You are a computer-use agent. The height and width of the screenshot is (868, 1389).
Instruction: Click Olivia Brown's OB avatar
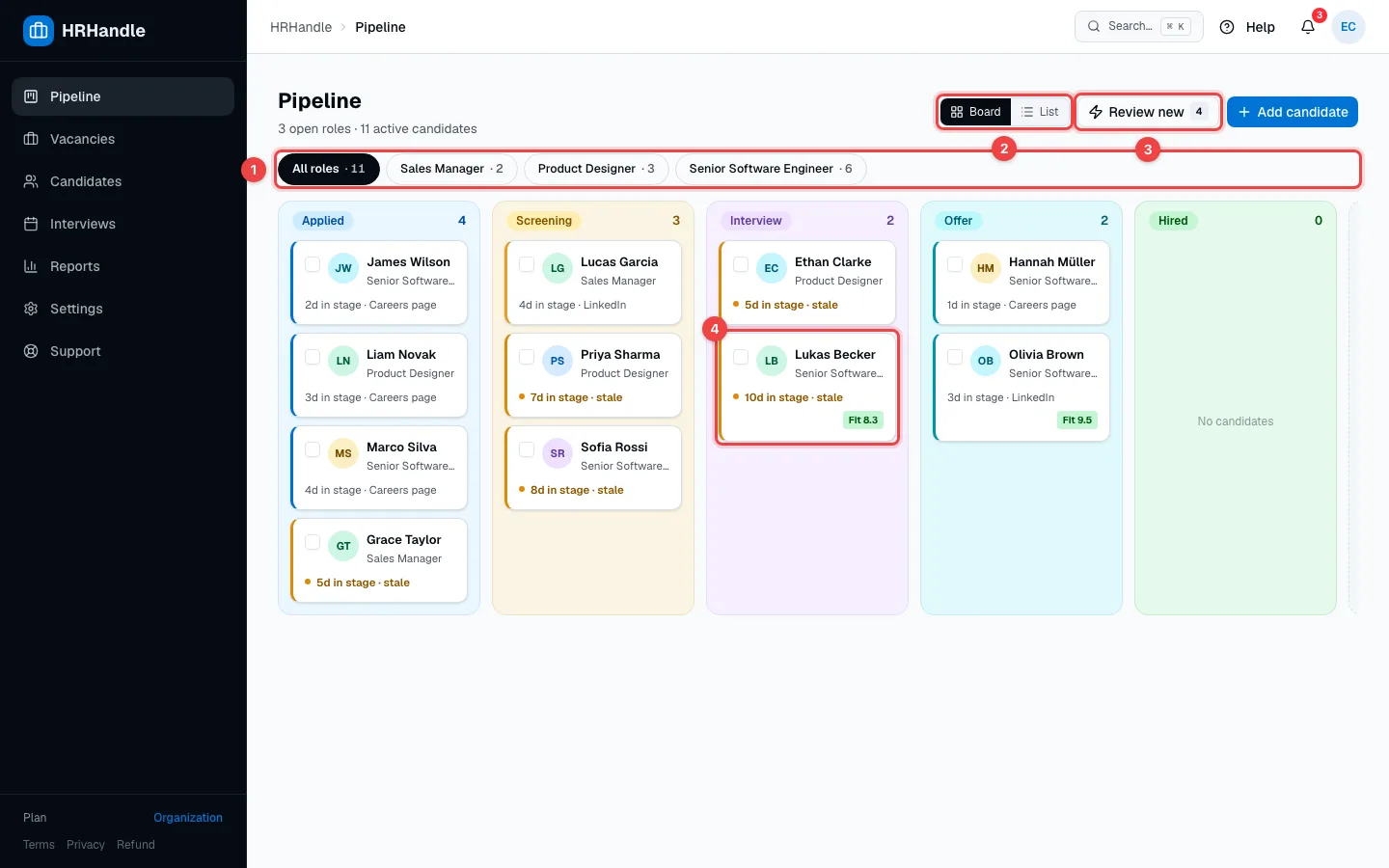coord(986,361)
